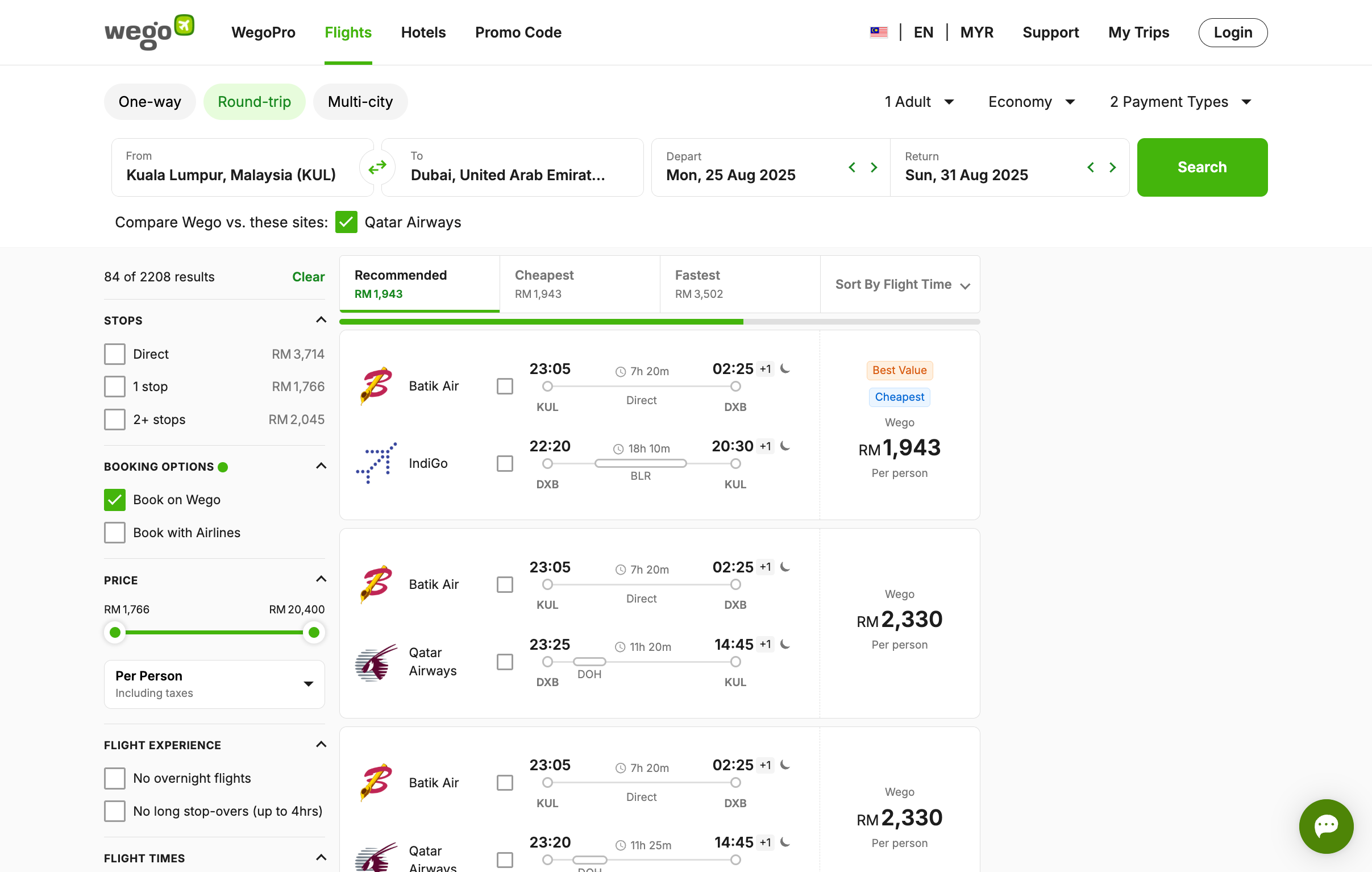Go to previous departure date
This screenshot has width=1372, height=872.
pos(852,167)
